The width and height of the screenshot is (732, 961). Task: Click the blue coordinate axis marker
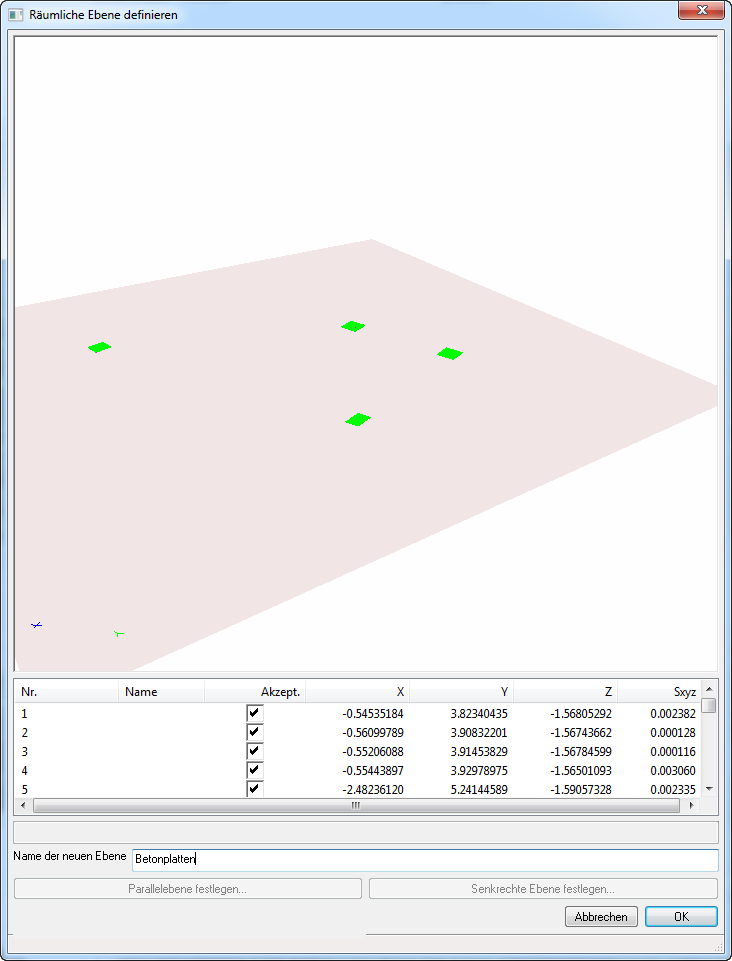click(37, 625)
